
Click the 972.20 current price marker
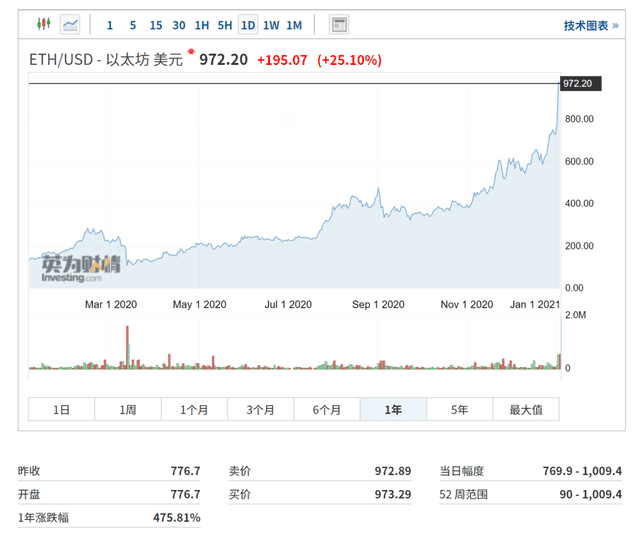pyautogui.click(x=579, y=83)
